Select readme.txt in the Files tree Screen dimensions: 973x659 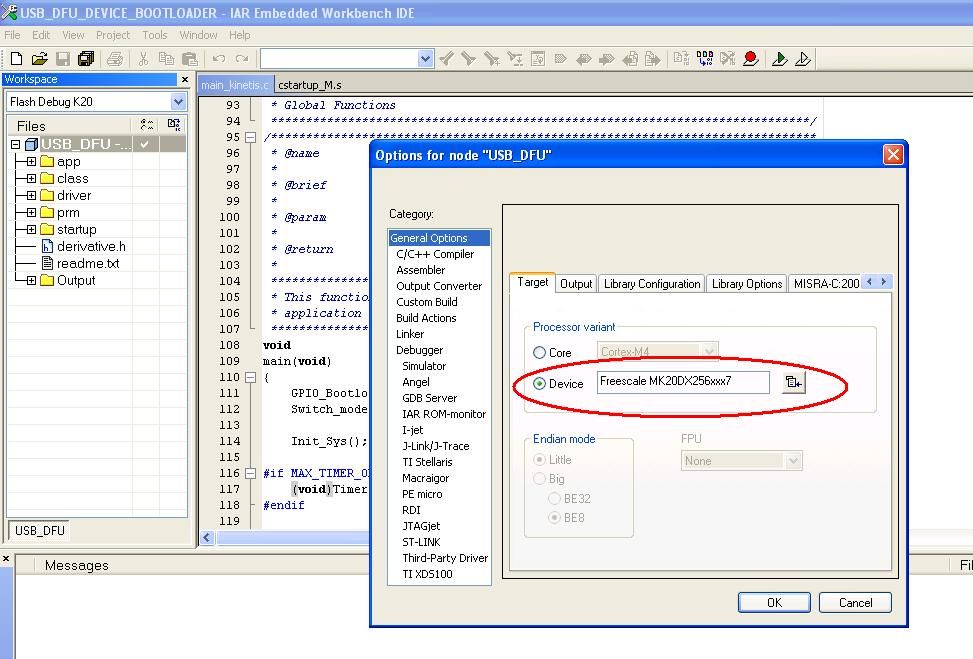coord(88,264)
